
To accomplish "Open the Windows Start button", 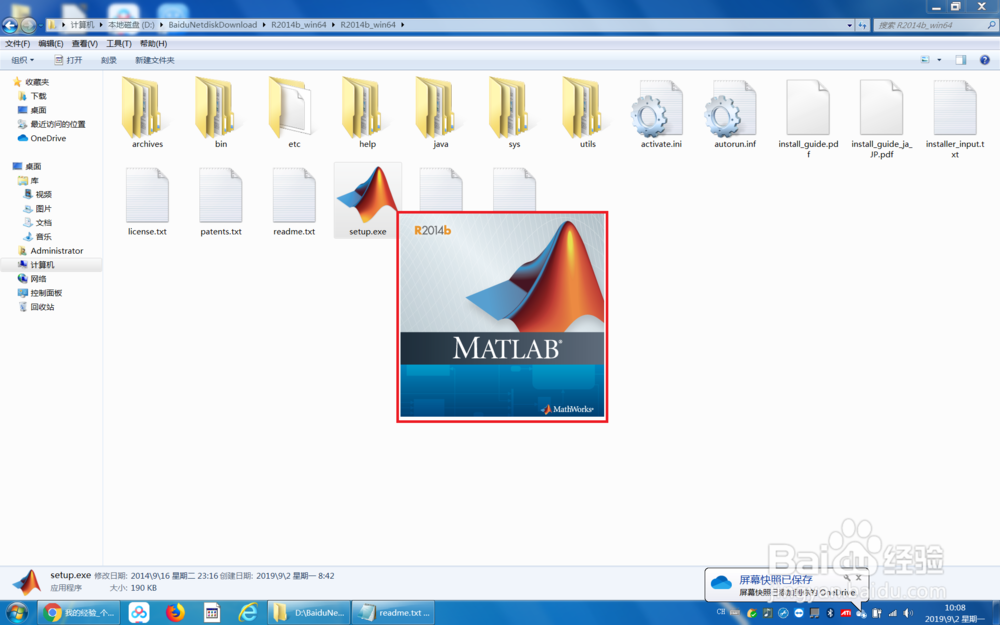I will tap(16, 613).
